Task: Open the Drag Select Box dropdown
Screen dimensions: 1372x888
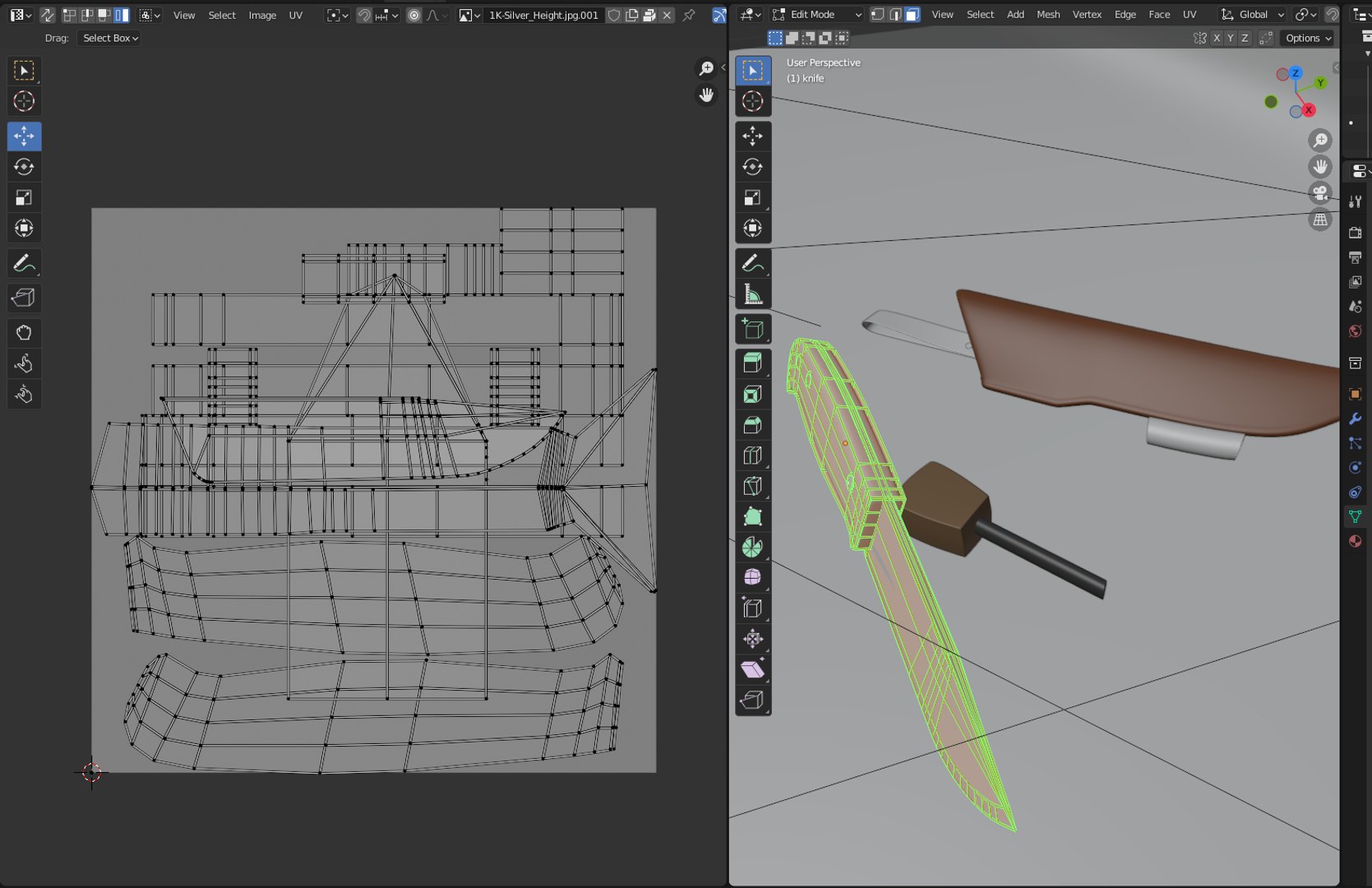Action: point(110,38)
